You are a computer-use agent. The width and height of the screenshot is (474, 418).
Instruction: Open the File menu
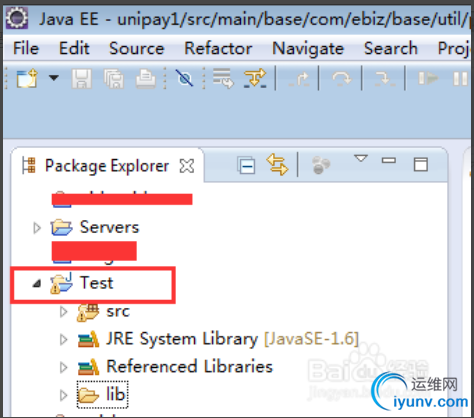(26, 48)
